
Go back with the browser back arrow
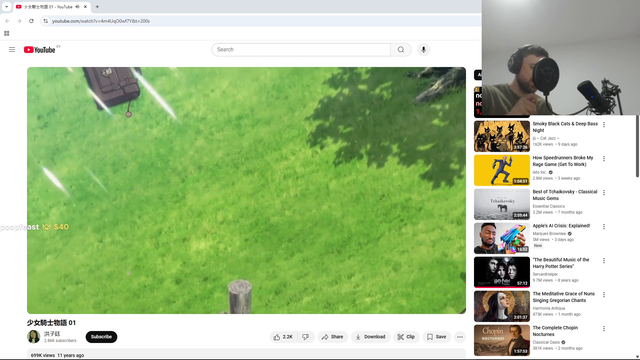pos(7,21)
